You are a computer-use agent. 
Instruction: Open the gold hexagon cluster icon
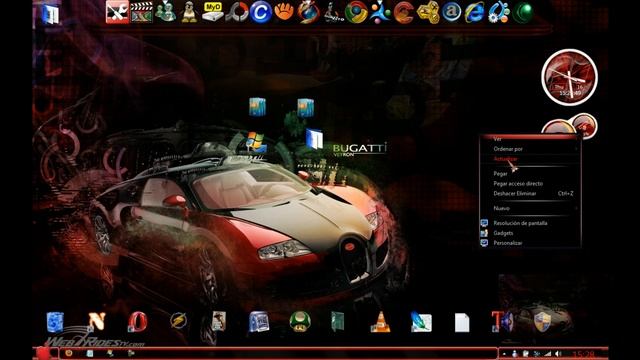(x=427, y=12)
